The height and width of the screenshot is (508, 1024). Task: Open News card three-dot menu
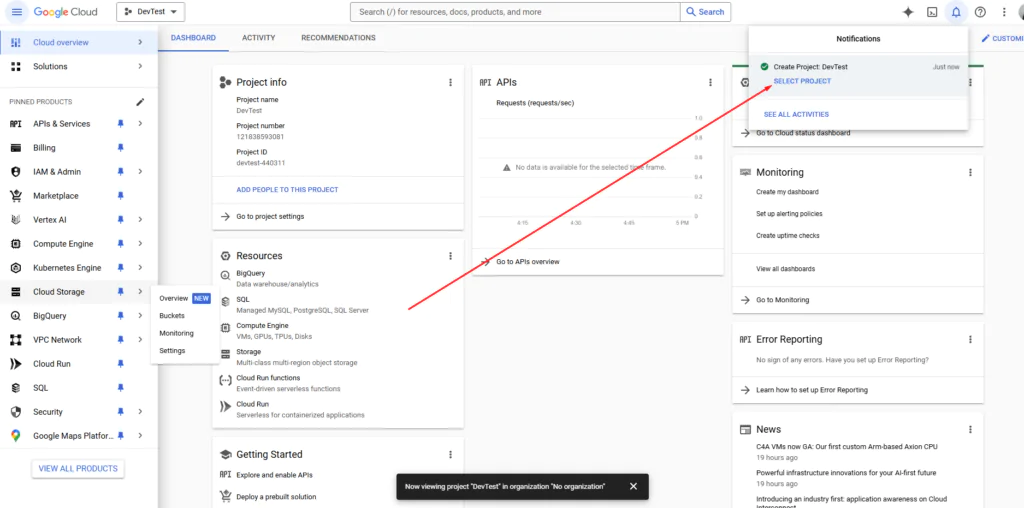point(970,429)
